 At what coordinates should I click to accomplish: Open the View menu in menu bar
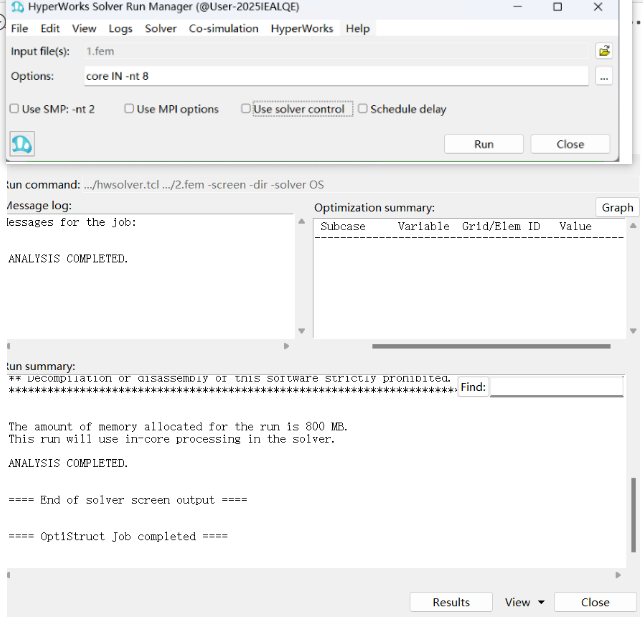coord(84,29)
